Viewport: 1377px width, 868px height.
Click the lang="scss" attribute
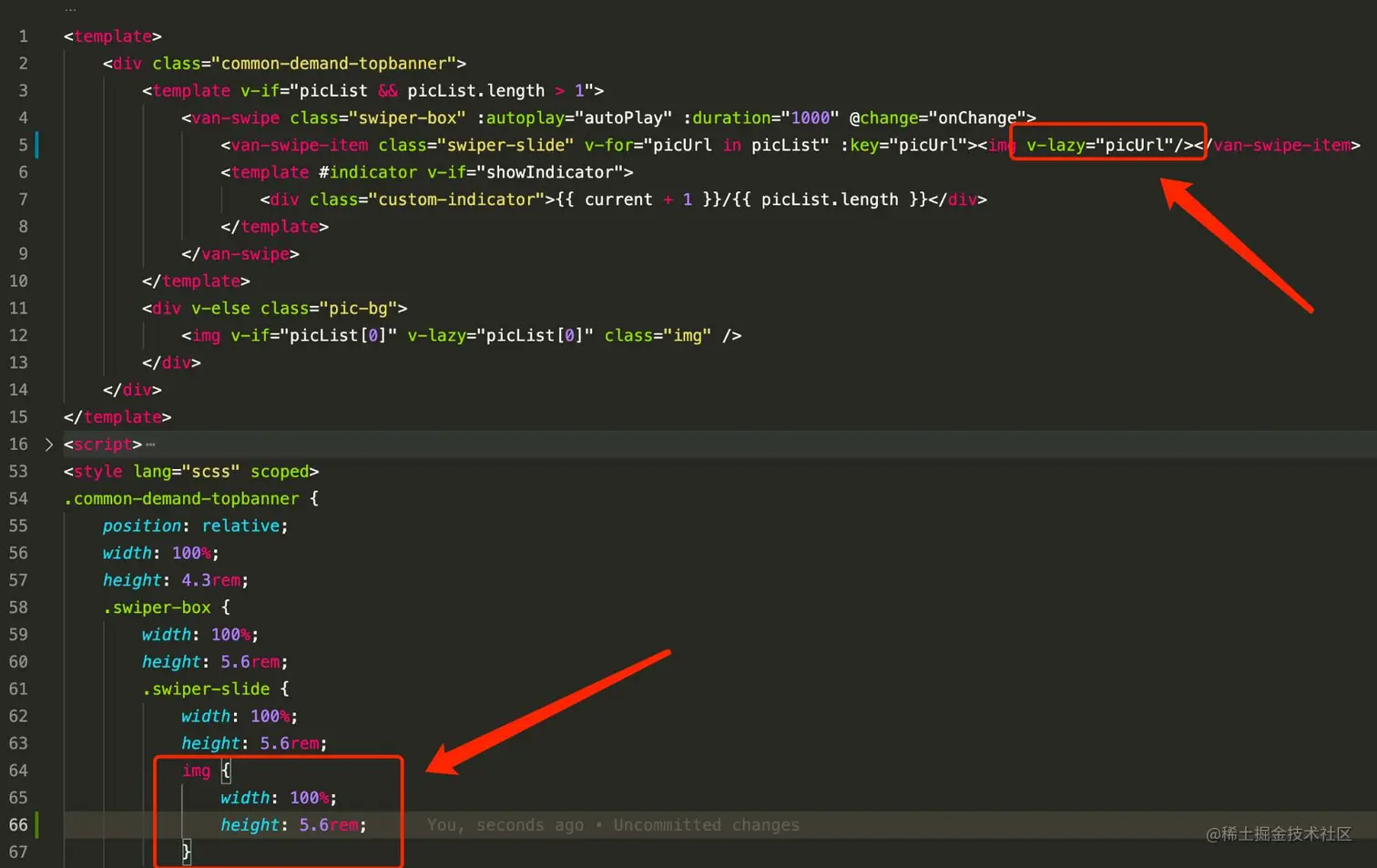[x=187, y=472]
